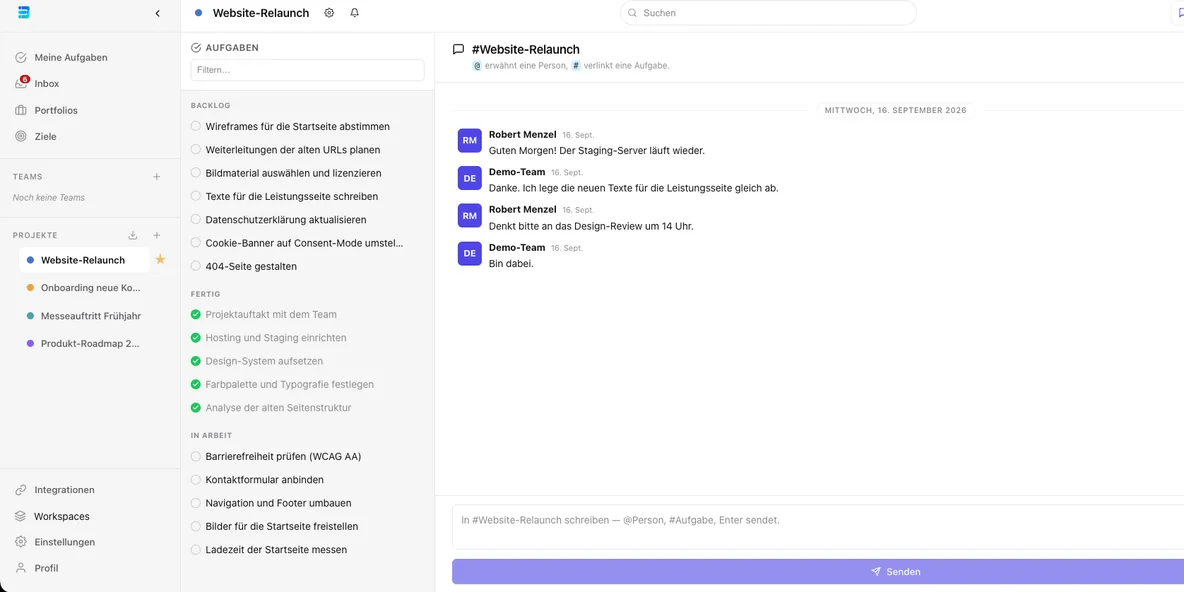Collapse the sidebar with the chevron
1184x592 pixels.
pos(157,13)
